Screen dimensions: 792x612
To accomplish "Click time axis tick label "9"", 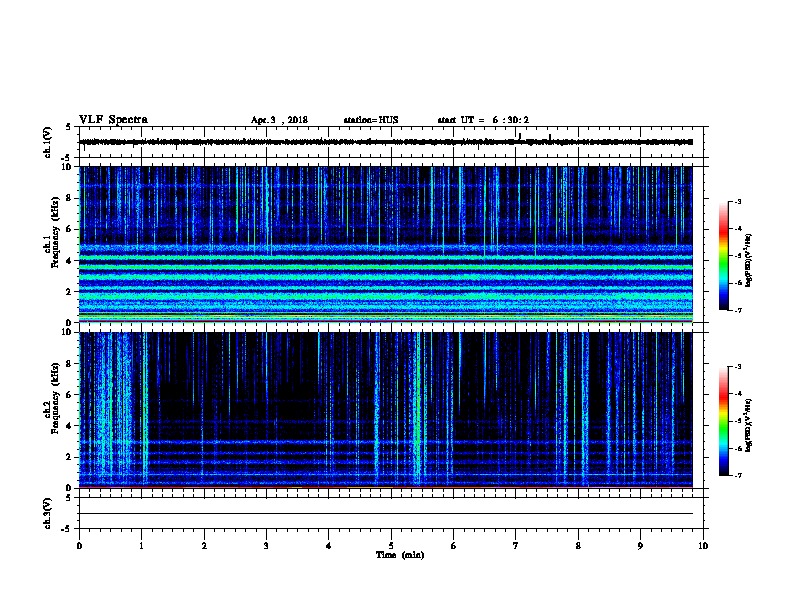I will click(x=640, y=546).
